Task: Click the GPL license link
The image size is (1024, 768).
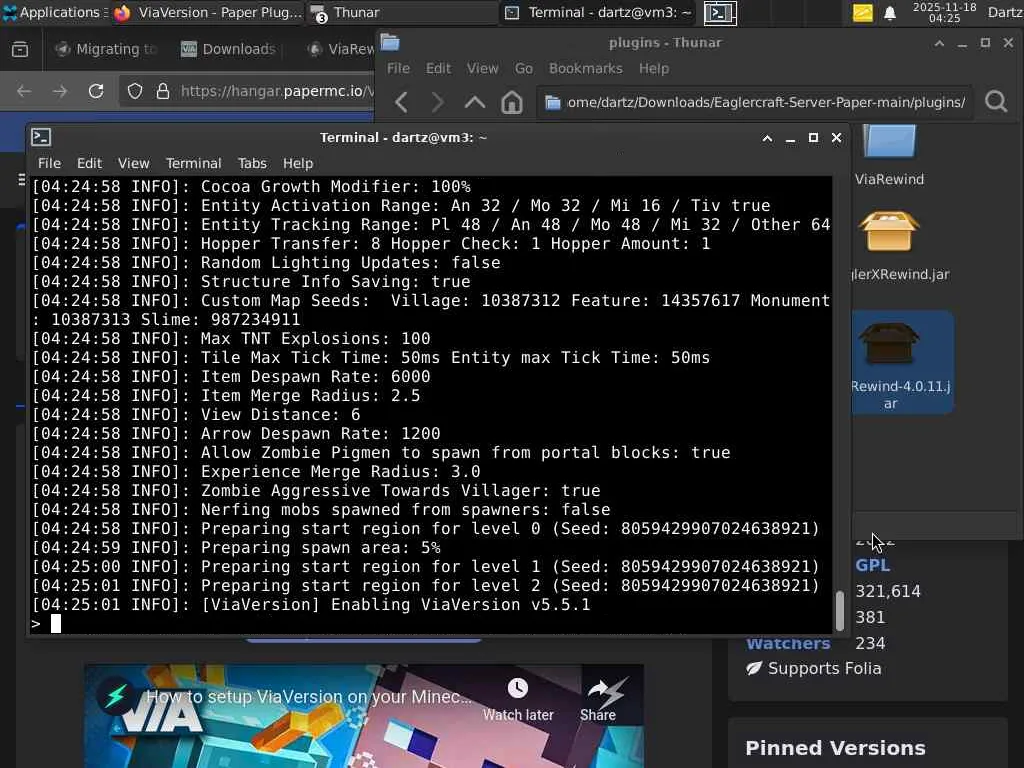Action: pos(872,566)
